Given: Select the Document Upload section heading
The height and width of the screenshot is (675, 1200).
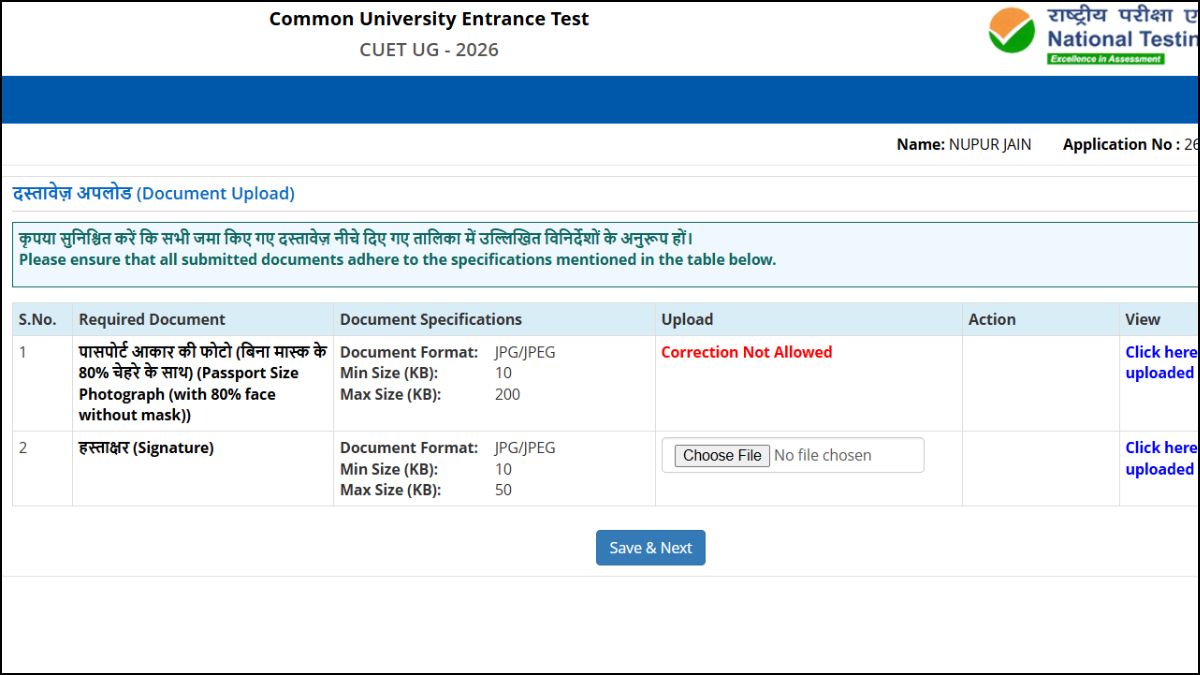Looking at the screenshot, I should (153, 193).
